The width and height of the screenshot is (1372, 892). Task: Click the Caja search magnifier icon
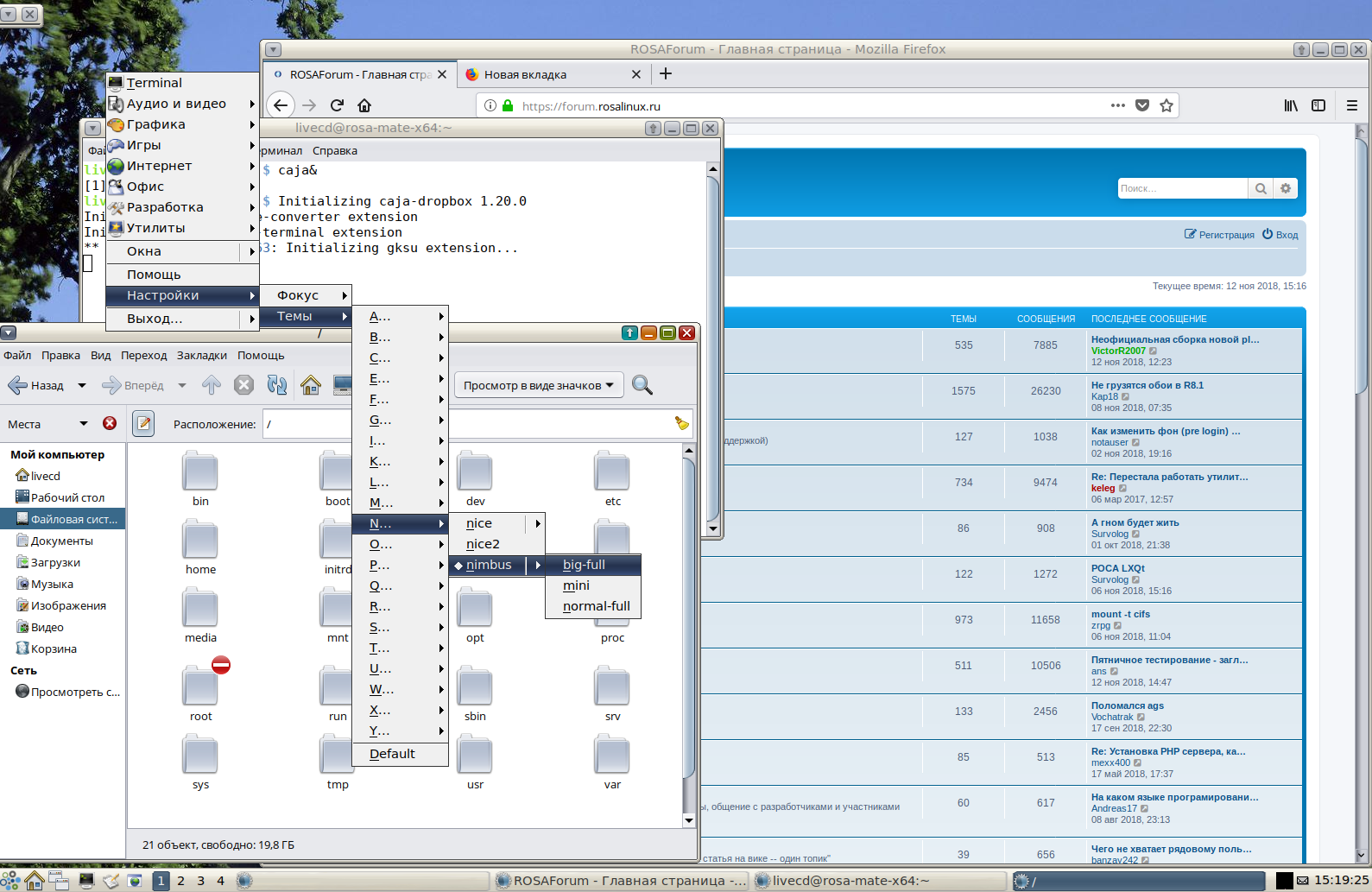pyautogui.click(x=642, y=385)
